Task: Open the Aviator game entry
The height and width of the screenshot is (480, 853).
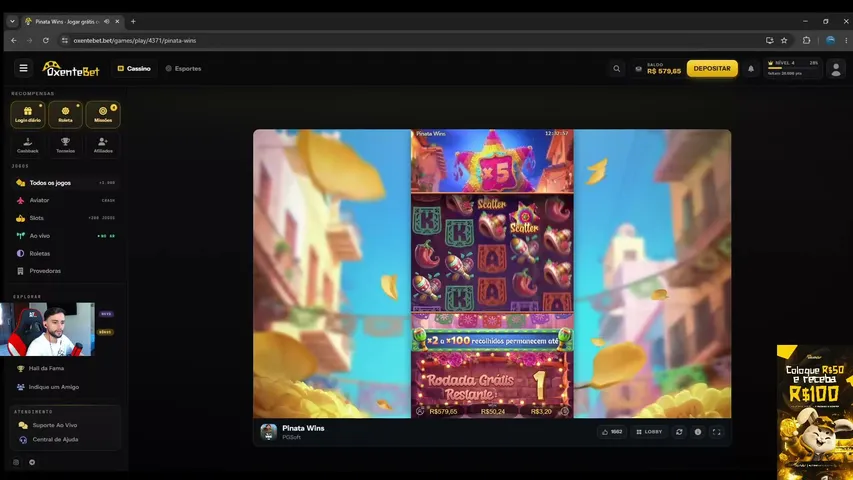Action: click(x=65, y=200)
